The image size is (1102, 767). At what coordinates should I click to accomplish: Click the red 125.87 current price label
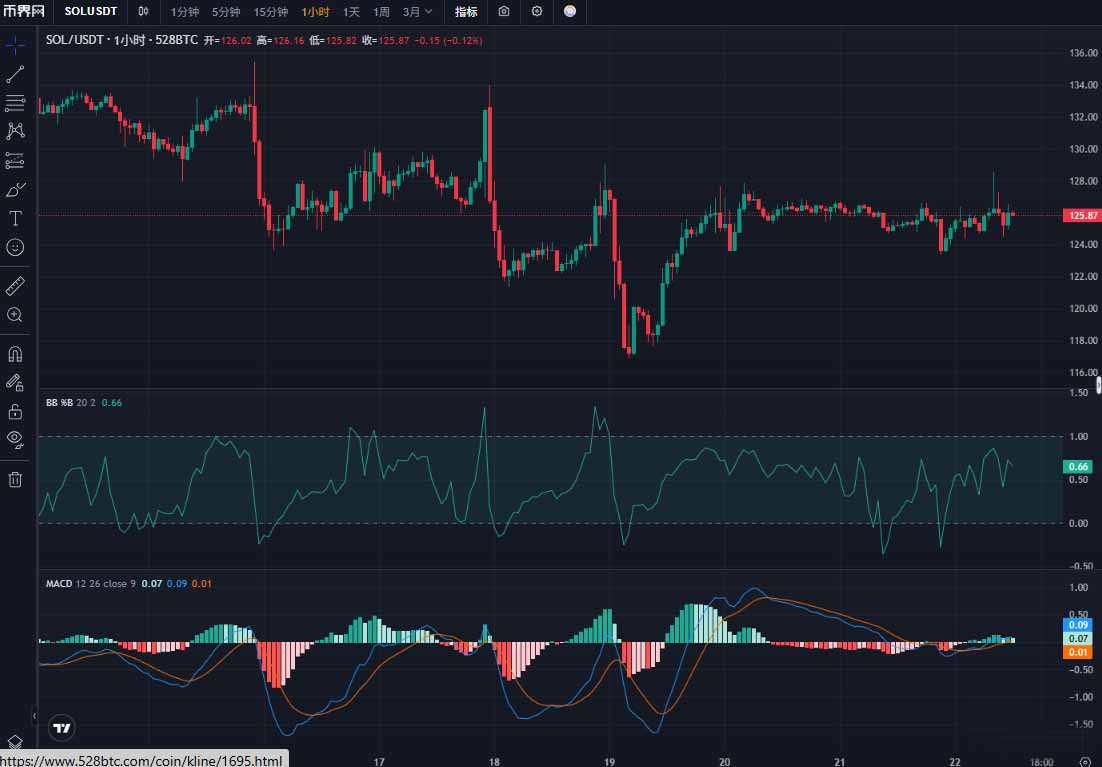[1082, 216]
